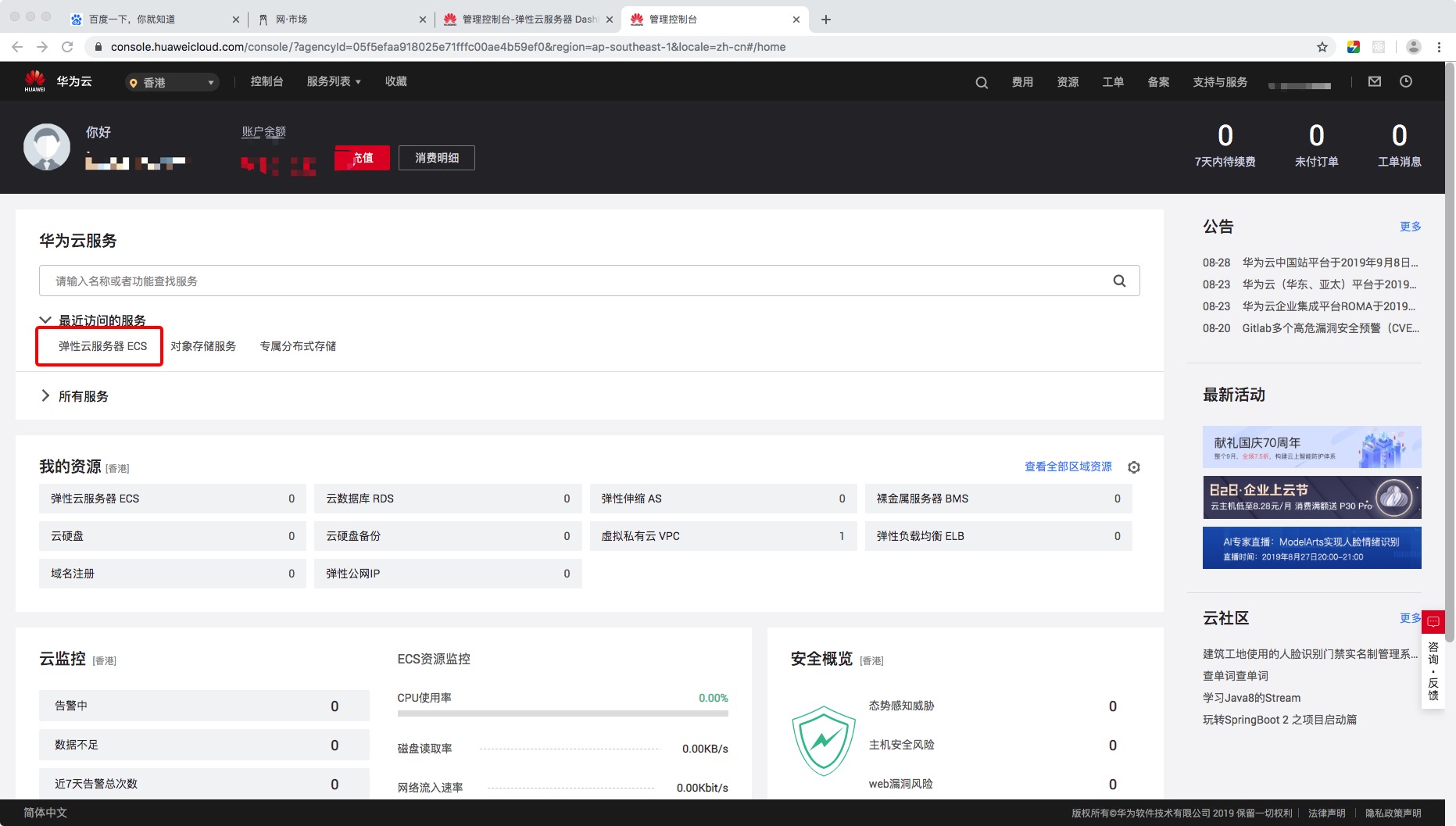Open the search magnifier in the top navigation

pyautogui.click(x=982, y=82)
